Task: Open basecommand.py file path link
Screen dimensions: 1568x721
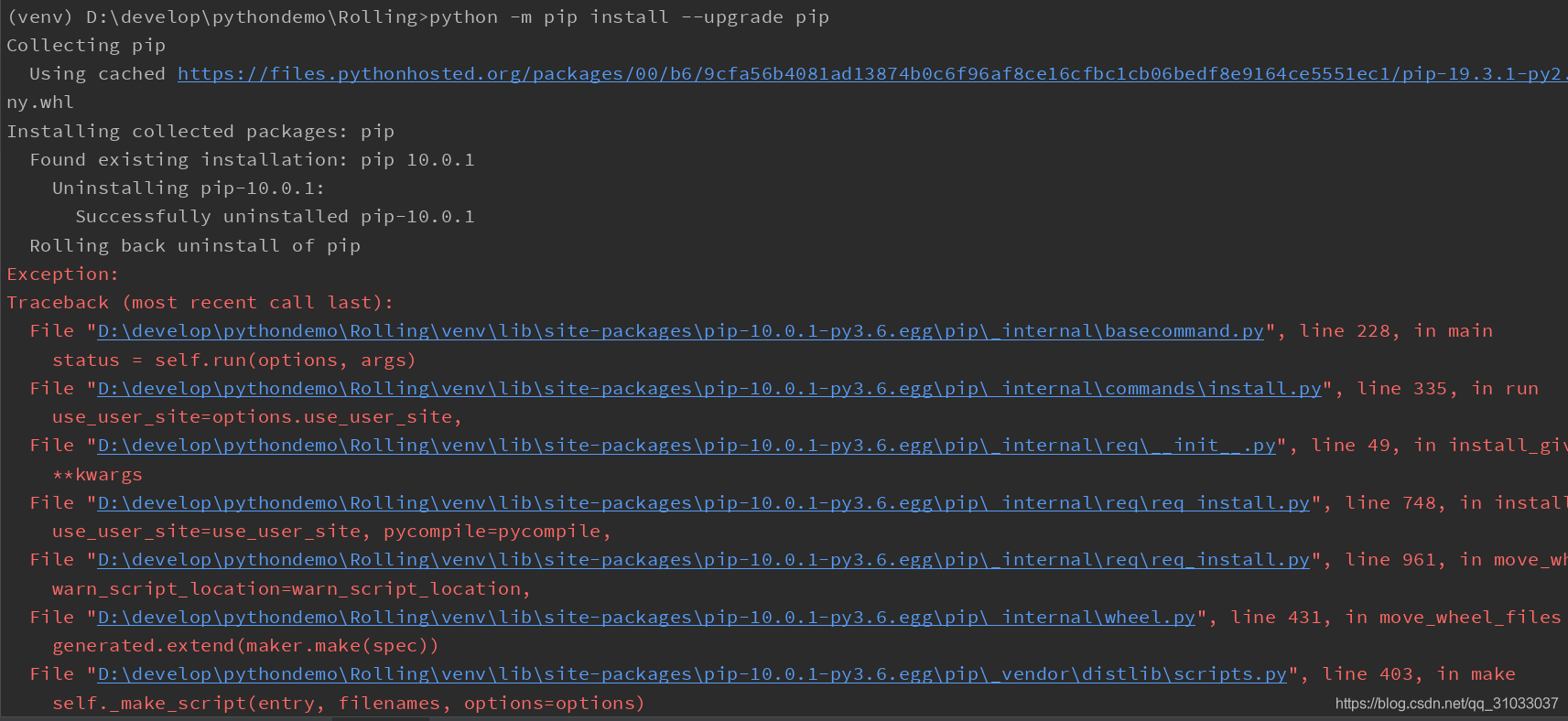Action: click(x=680, y=331)
